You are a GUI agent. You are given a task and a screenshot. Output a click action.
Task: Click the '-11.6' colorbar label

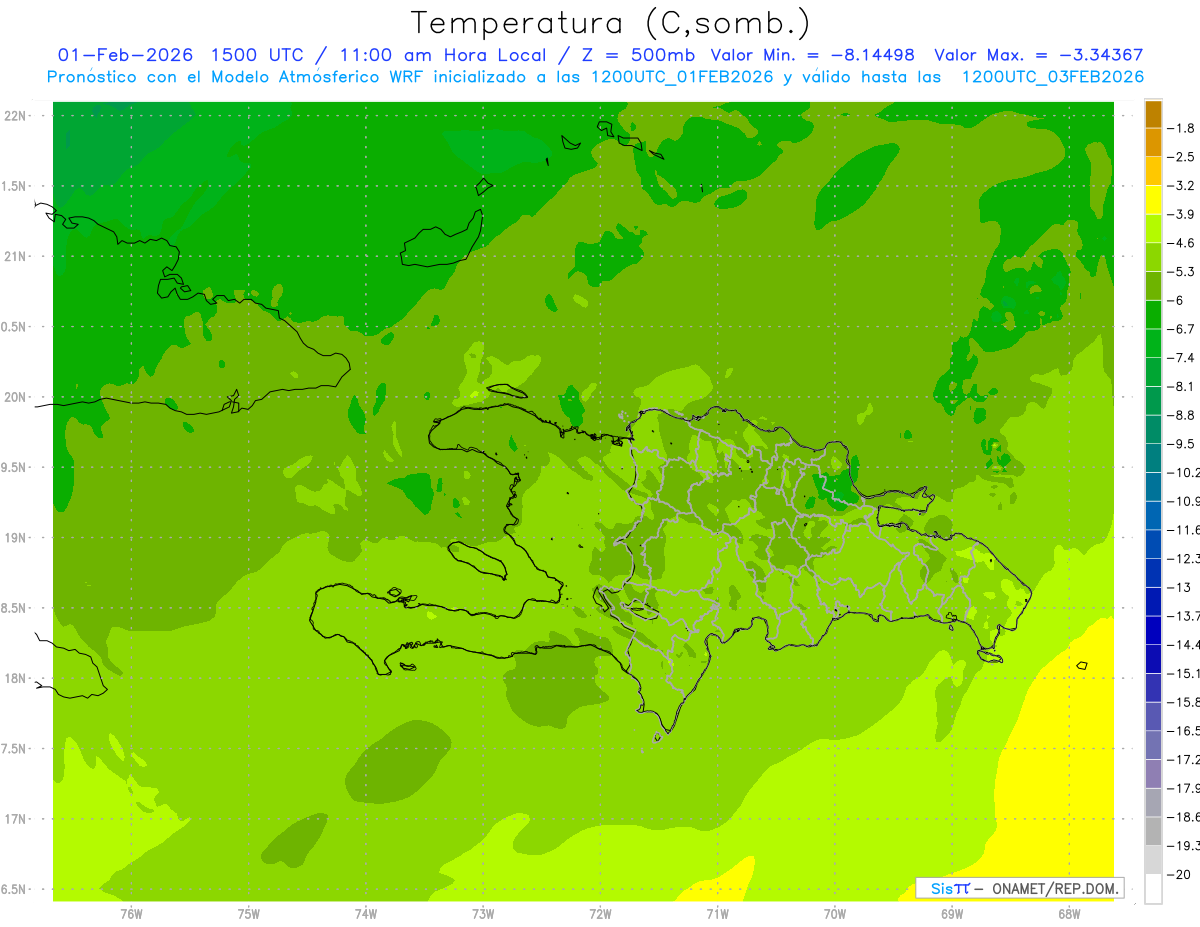[1184, 530]
